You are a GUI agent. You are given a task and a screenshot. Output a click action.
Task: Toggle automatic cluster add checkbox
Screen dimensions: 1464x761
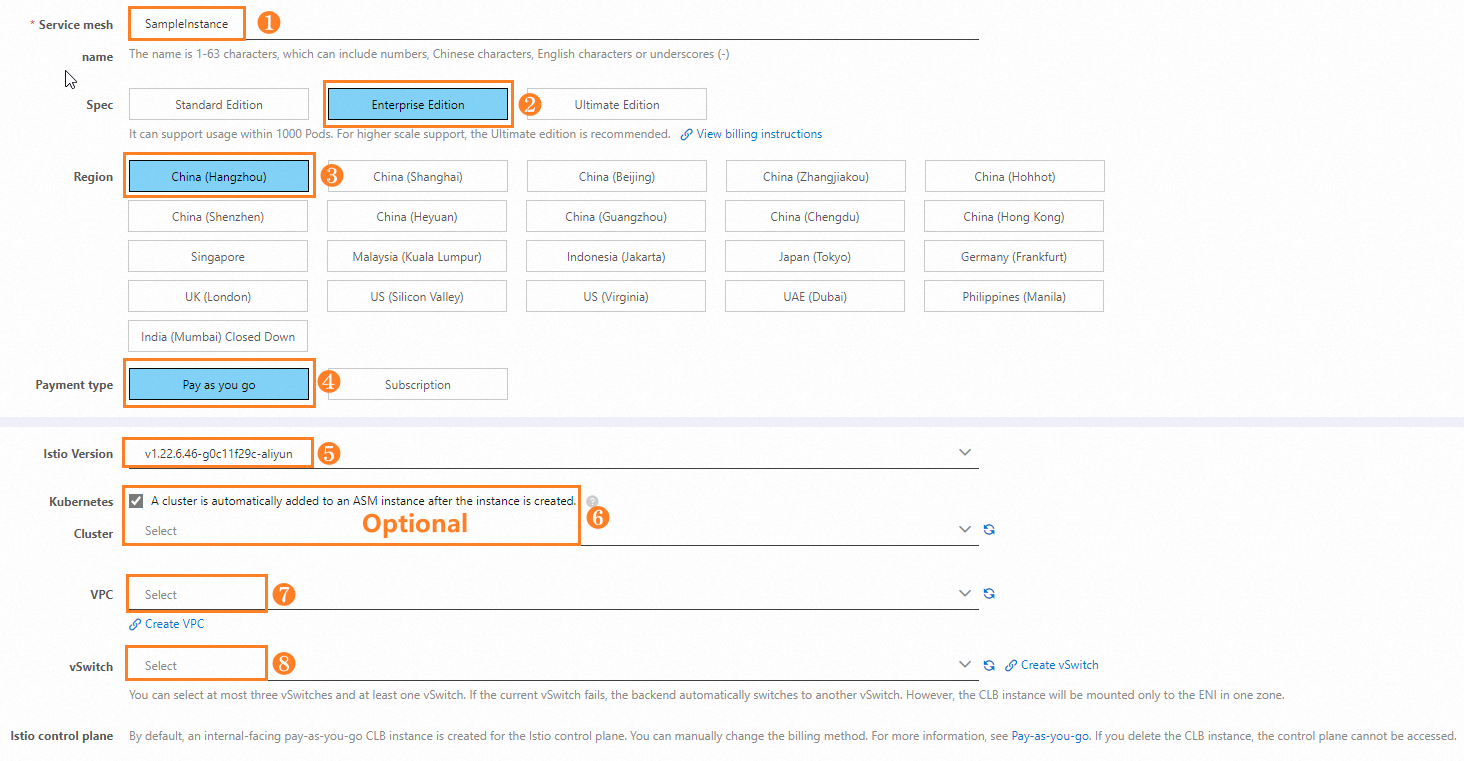pyautogui.click(x=136, y=501)
